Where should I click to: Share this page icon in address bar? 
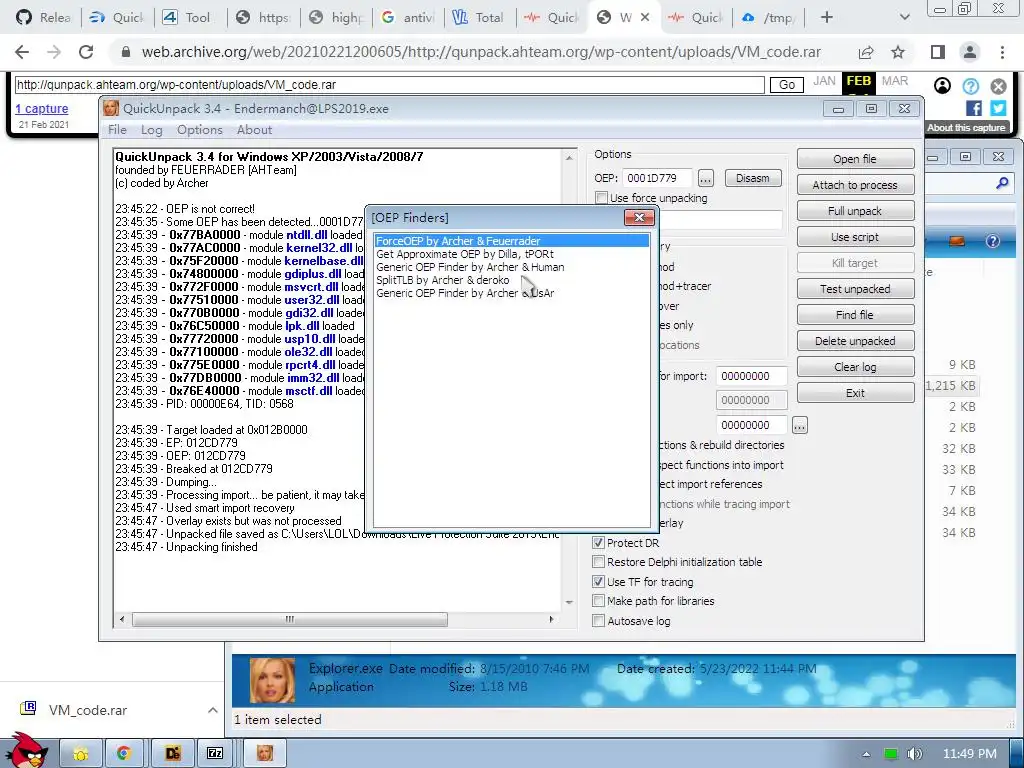[866, 52]
